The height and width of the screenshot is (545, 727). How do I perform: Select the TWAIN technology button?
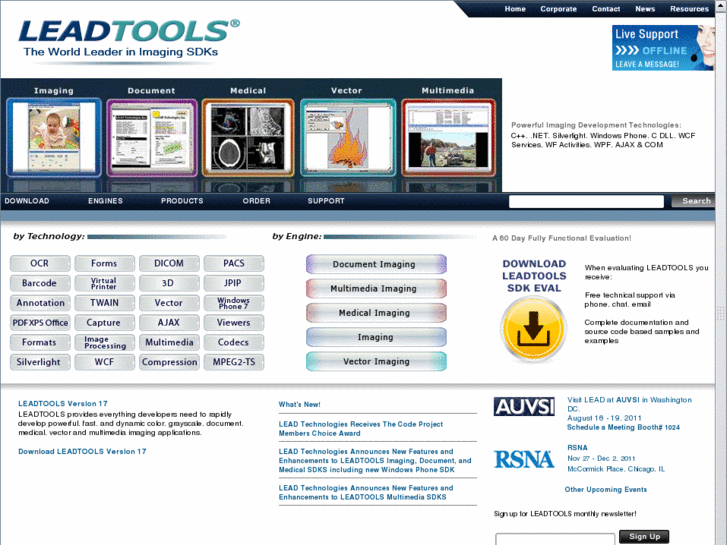point(105,303)
